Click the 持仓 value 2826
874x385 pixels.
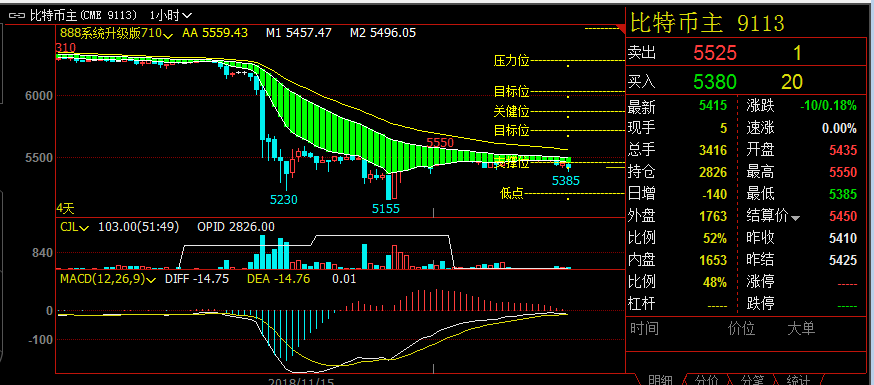pyautogui.click(x=714, y=172)
